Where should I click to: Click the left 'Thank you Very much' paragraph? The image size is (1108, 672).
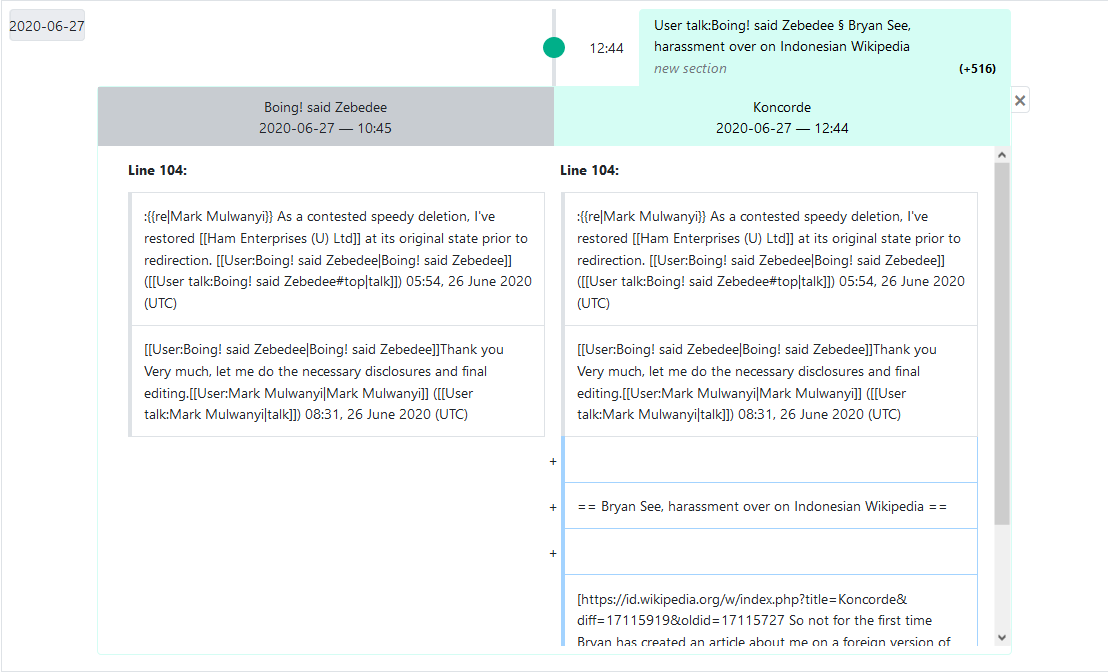[337, 382]
